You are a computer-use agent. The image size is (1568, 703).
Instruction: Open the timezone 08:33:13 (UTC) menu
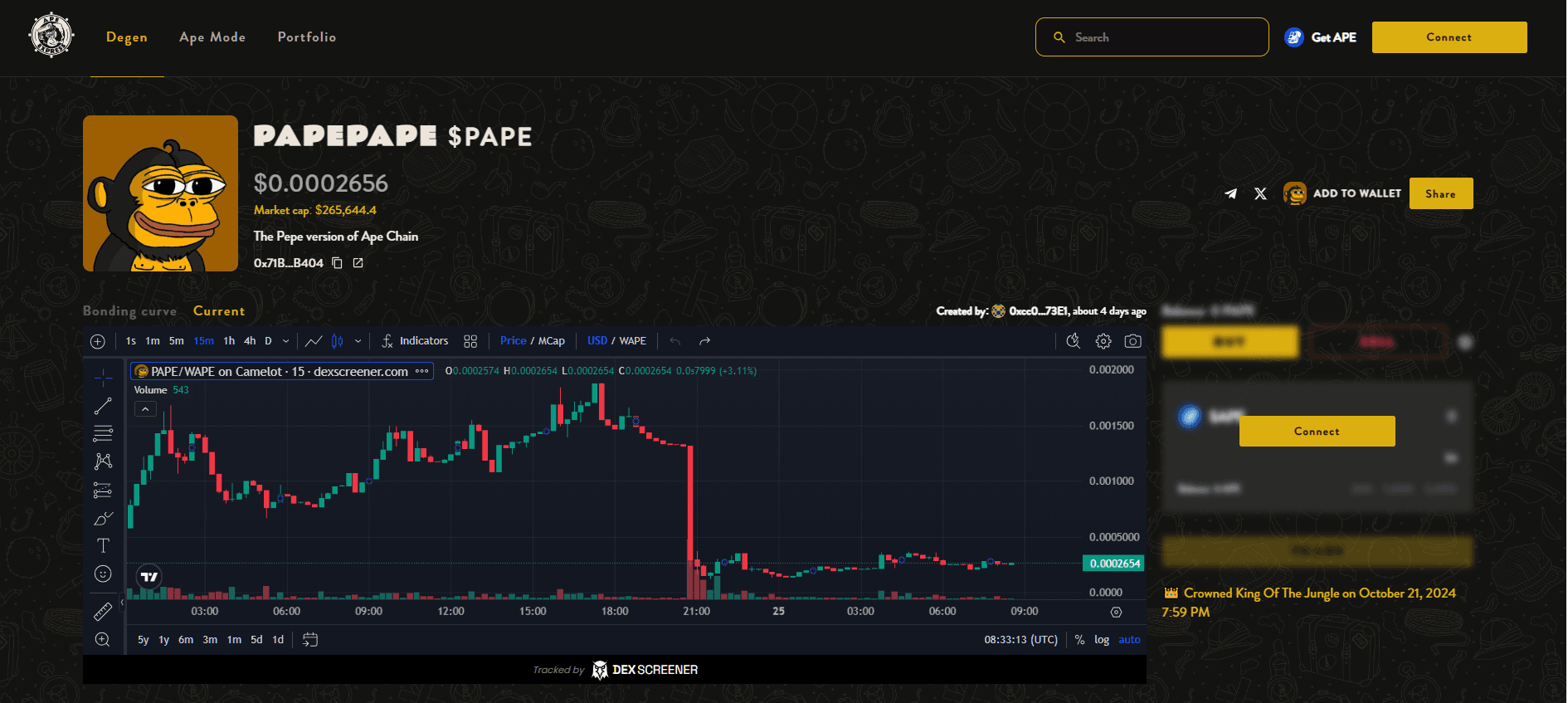1020,640
